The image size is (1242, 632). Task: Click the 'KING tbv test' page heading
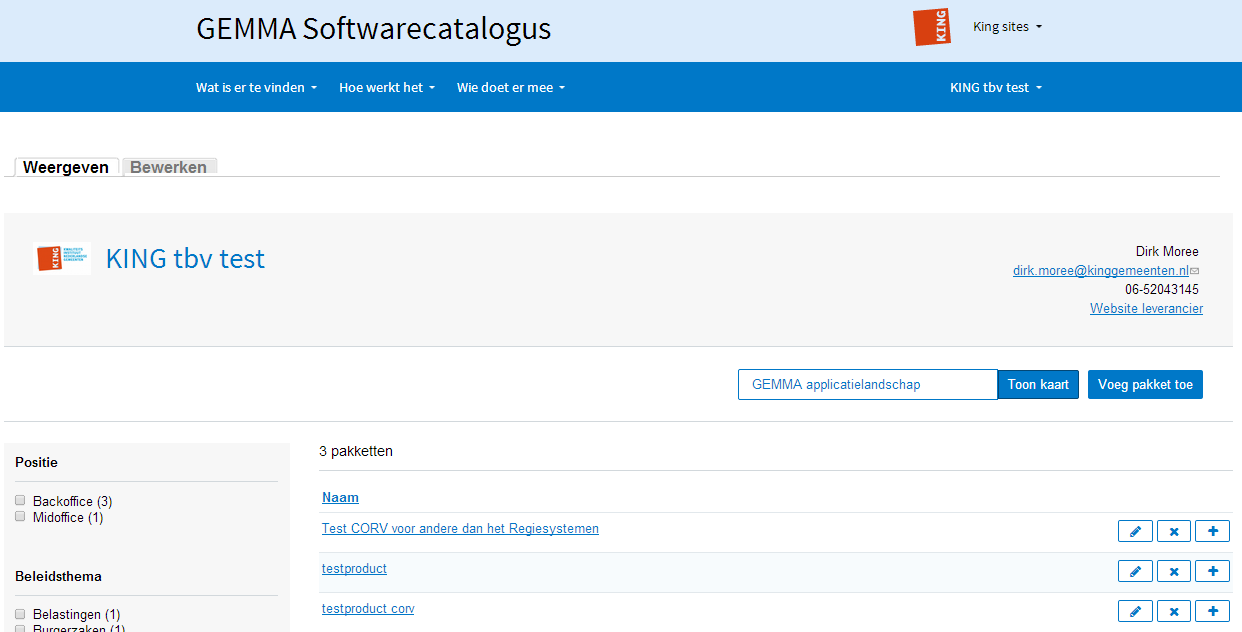pyautogui.click(x=185, y=258)
